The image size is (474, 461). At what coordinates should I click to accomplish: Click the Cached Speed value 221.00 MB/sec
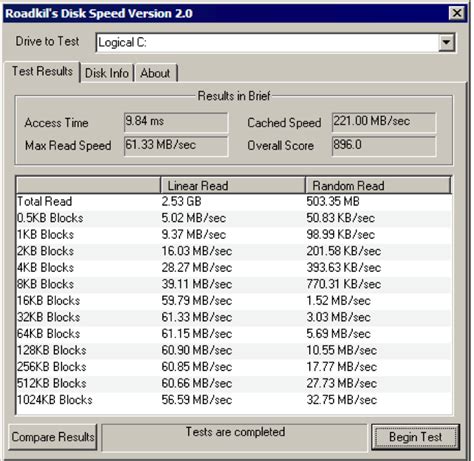coord(384,122)
